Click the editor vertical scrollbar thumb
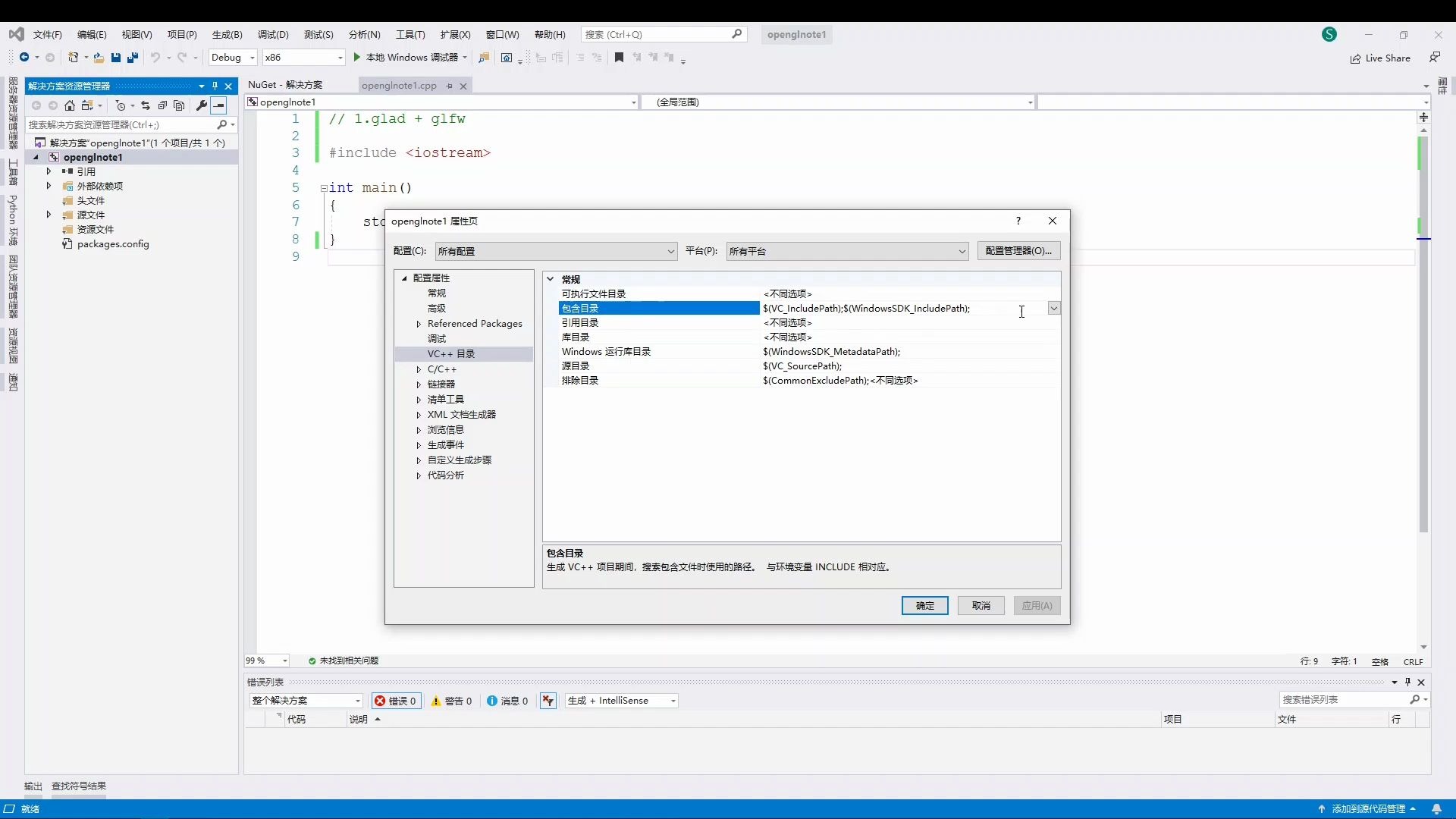 coord(1423,334)
